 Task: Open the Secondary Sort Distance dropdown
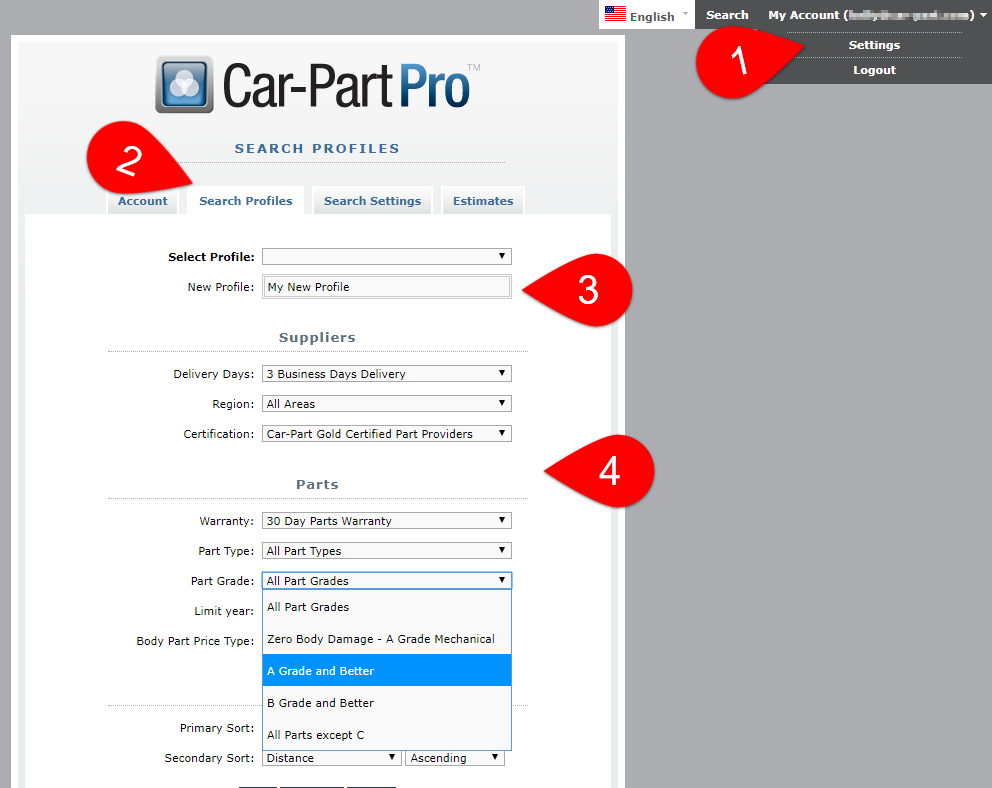click(x=332, y=758)
